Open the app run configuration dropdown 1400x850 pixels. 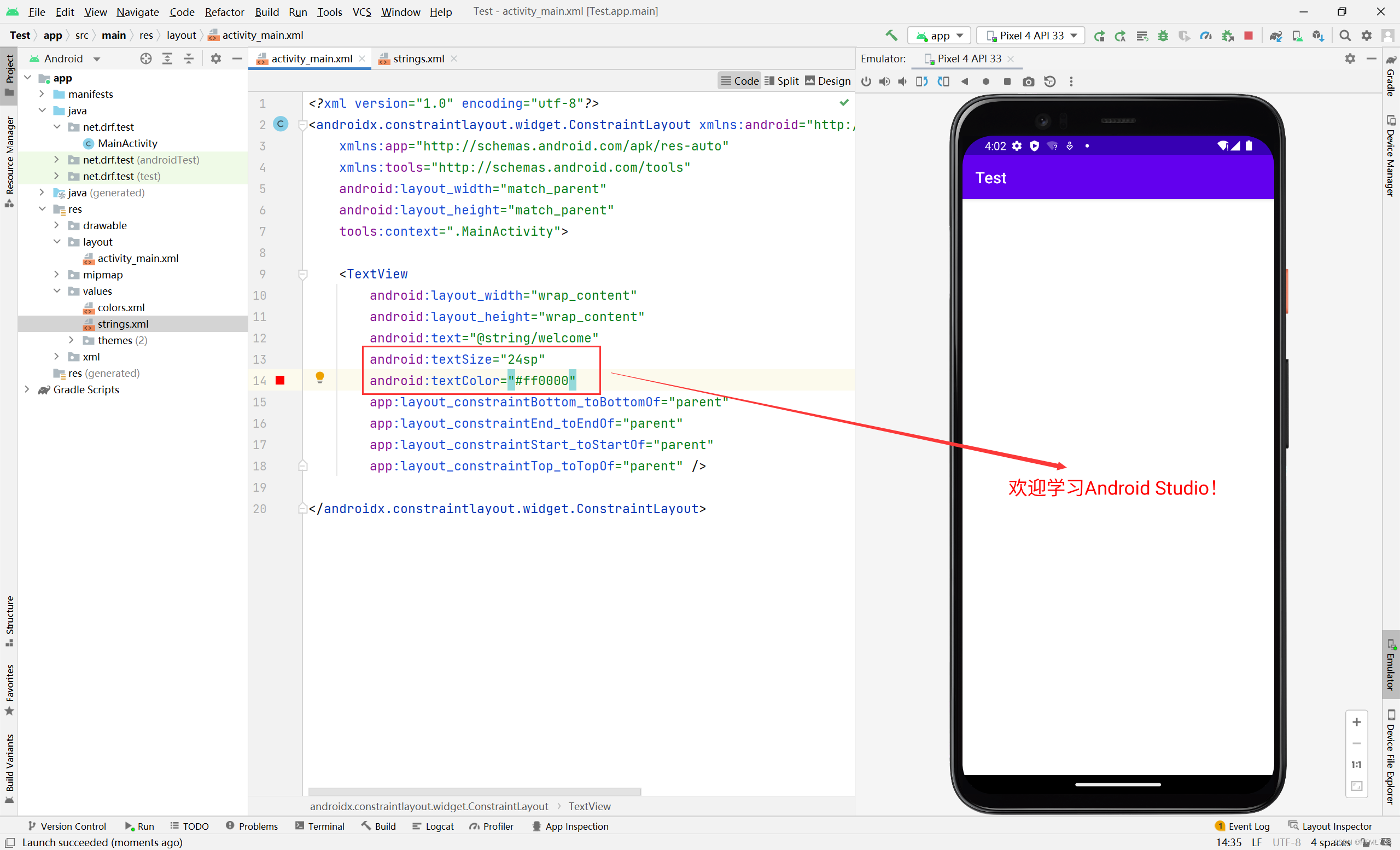coord(939,35)
